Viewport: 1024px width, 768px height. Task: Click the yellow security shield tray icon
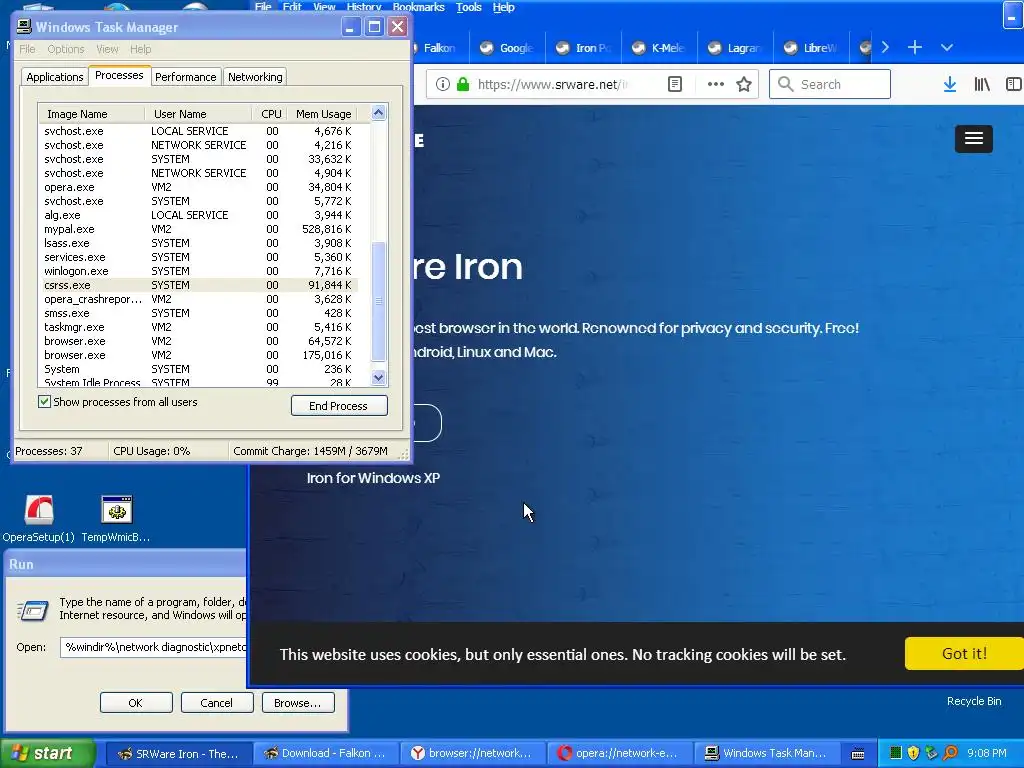914,753
